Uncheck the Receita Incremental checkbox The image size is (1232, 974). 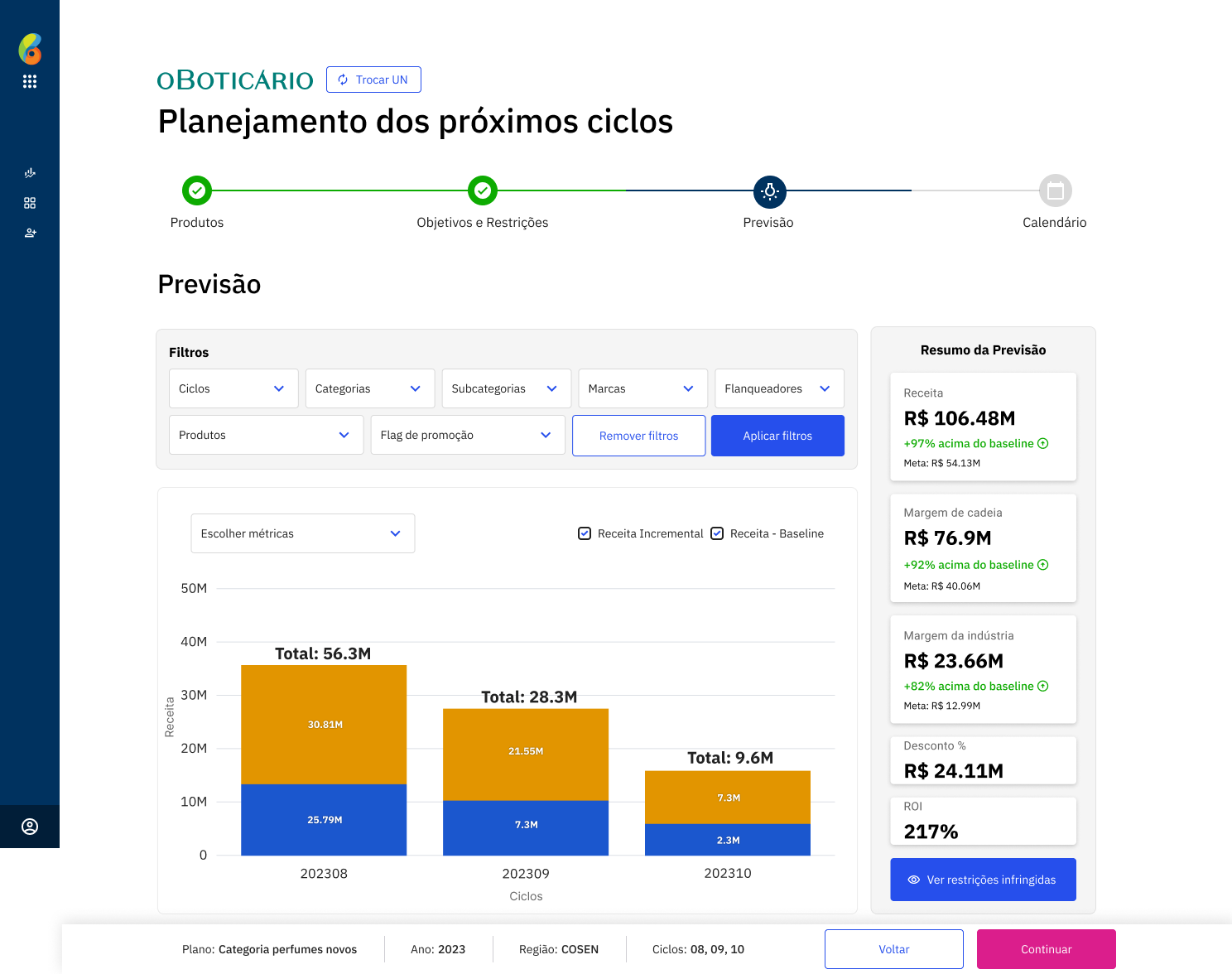[585, 533]
